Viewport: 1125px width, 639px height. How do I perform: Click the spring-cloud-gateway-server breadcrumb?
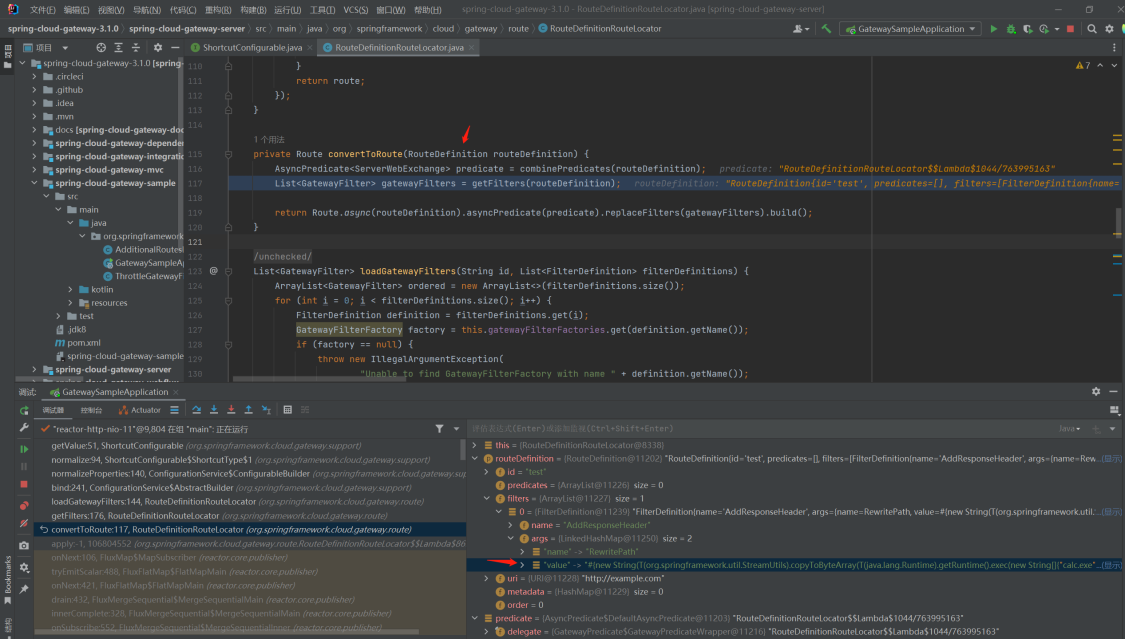coord(187,29)
